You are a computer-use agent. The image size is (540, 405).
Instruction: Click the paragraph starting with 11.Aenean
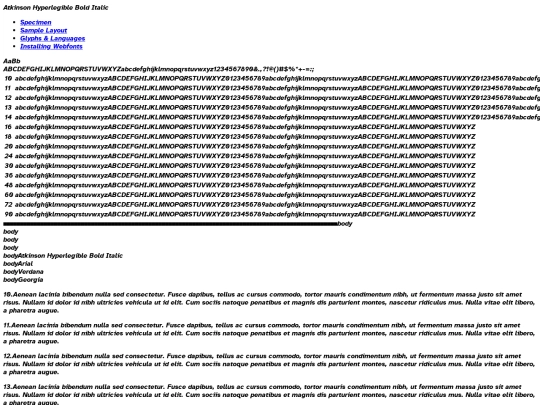point(269,333)
